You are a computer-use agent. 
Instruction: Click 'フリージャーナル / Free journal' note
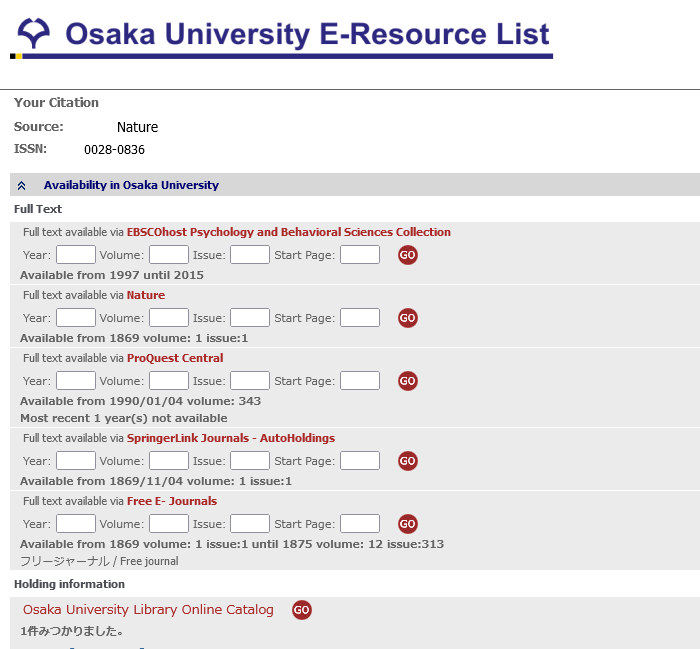pyautogui.click(x=99, y=561)
